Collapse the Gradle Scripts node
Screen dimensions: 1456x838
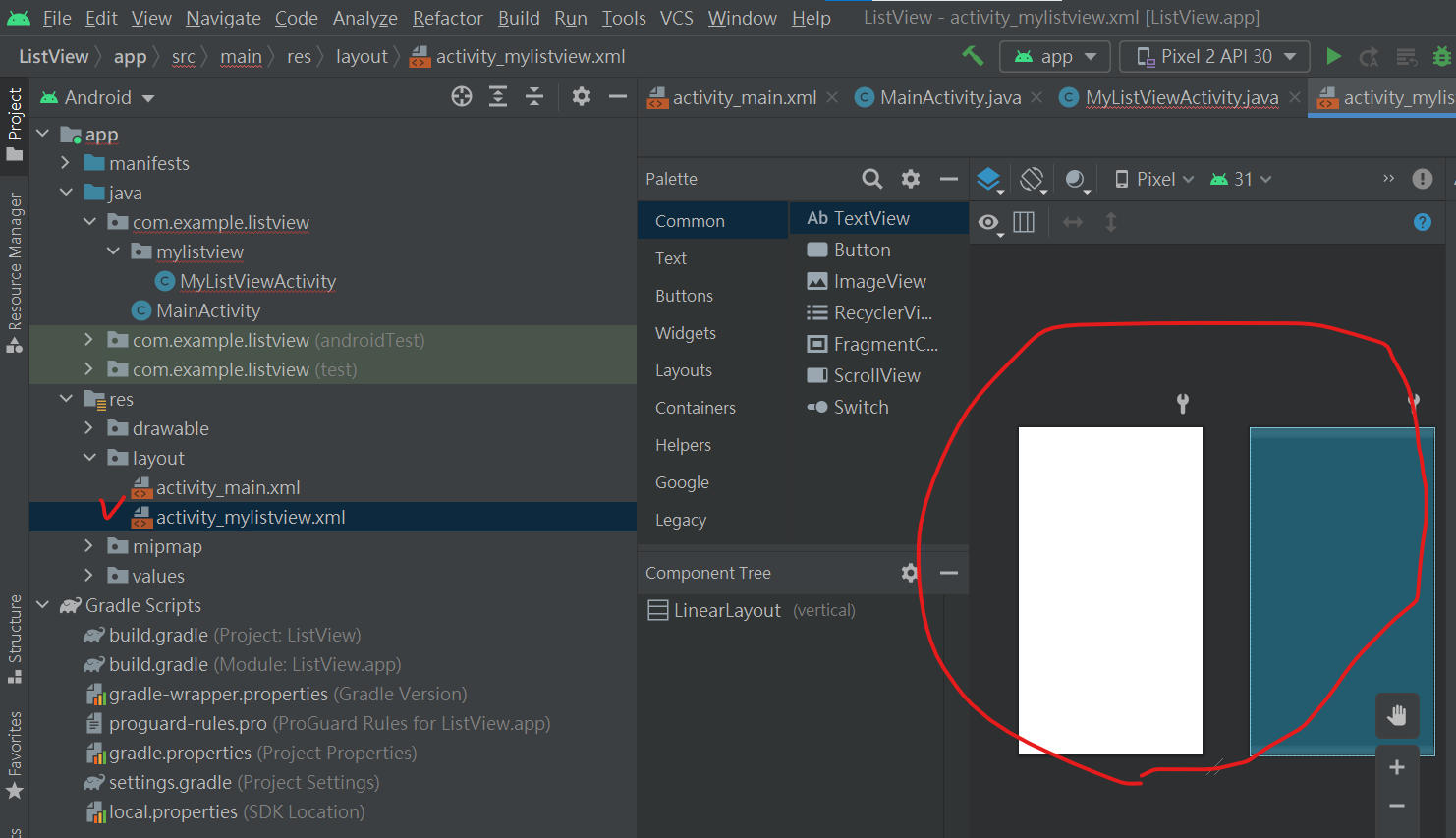point(42,605)
